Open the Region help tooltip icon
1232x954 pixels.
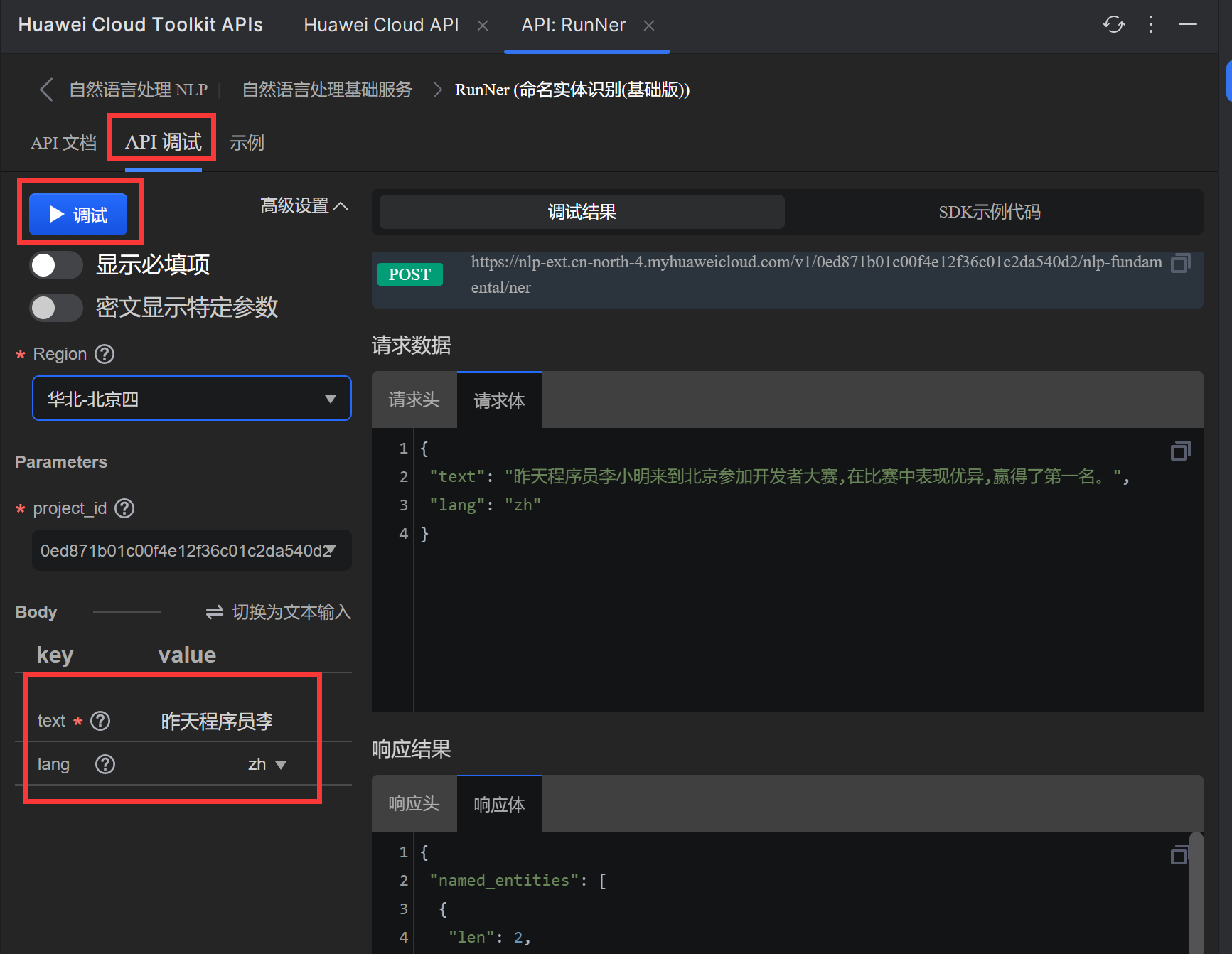(105, 354)
